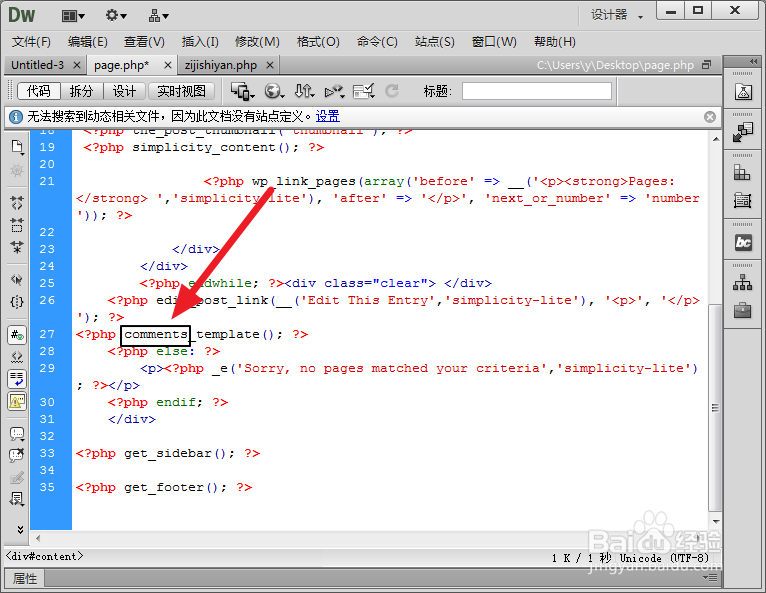This screenshot has width=766, height=593.
Task: Toggle Syntax Error Alerts in info bar
Action: (x=17, y=402)
